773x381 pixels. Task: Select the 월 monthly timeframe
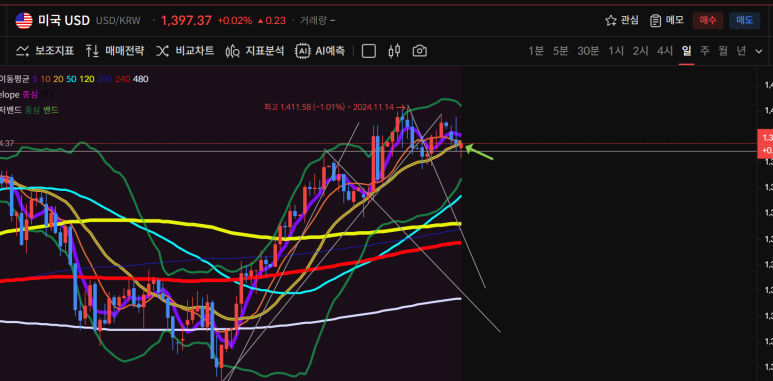[x=723, y=51]
